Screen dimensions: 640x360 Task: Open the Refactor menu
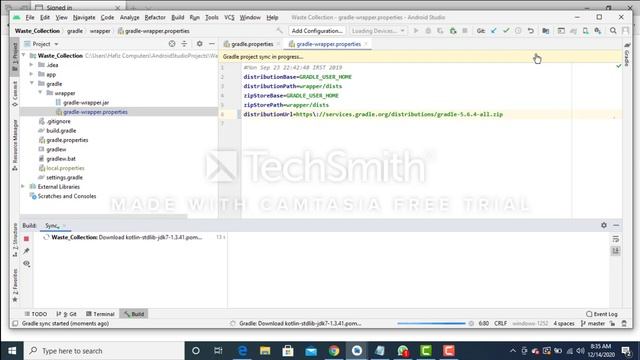click(155, 18)
